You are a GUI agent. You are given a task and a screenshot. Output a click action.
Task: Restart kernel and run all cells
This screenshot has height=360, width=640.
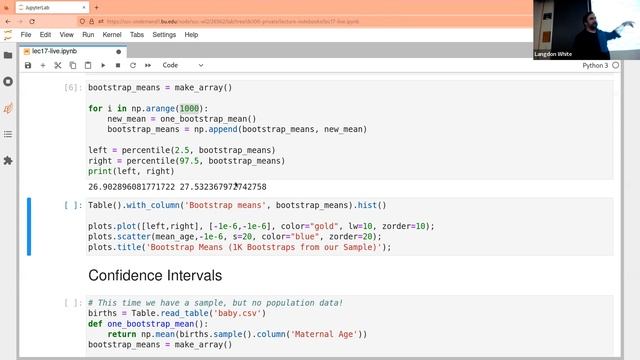(148, 65)
